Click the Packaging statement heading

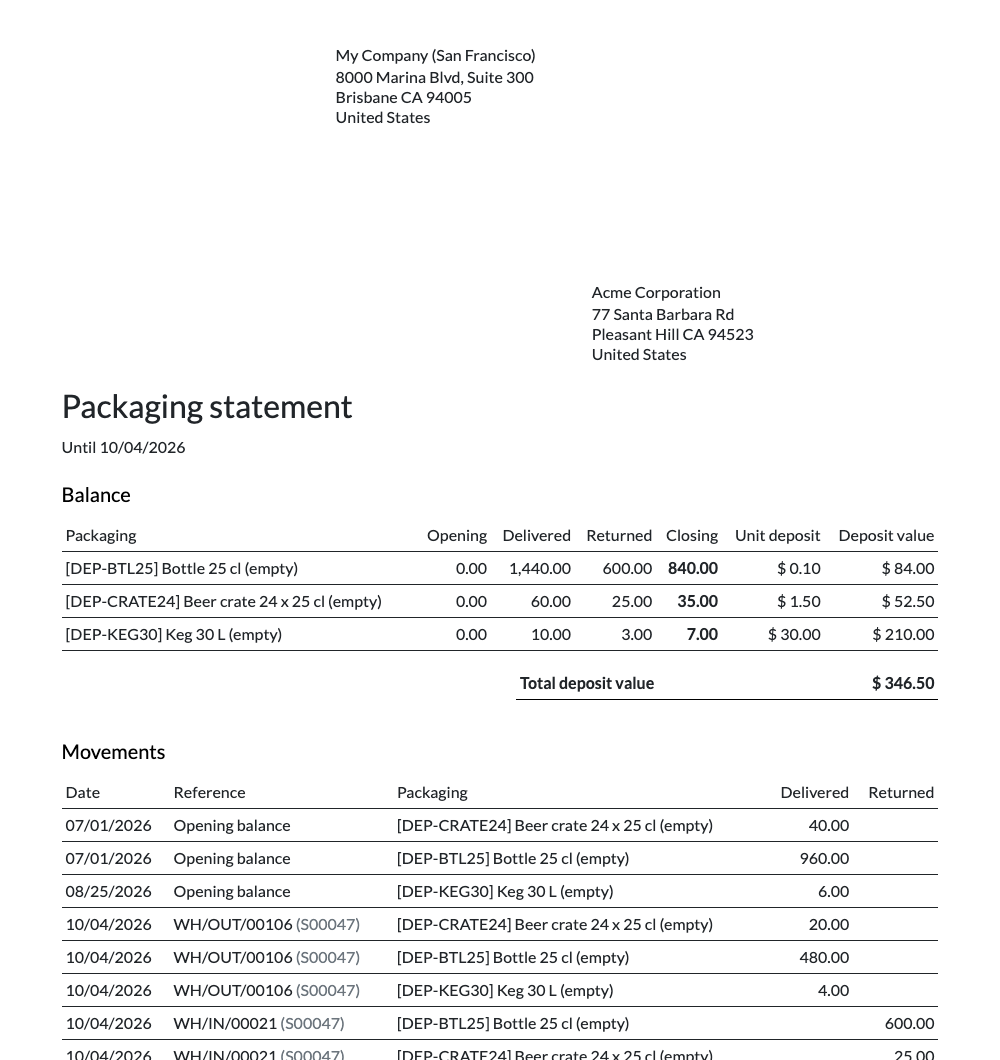[x=207, y=407]
